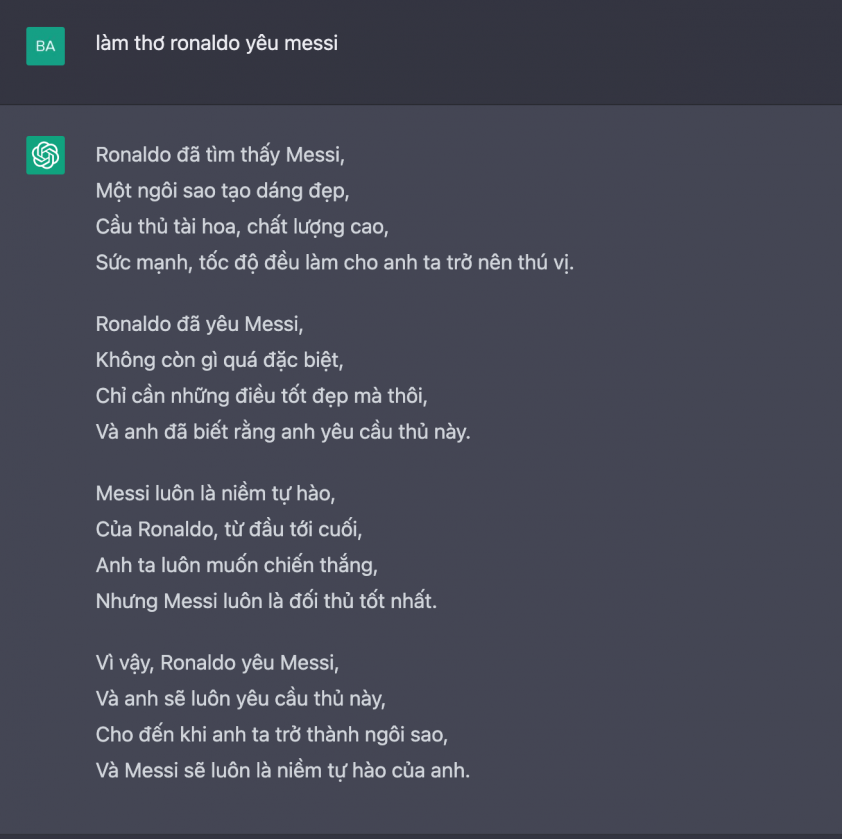Click the line 'Và anh đã biết rằng anh yêu cầu thủ này.'
The image size is (842, 839).
(x=283, y=432)
